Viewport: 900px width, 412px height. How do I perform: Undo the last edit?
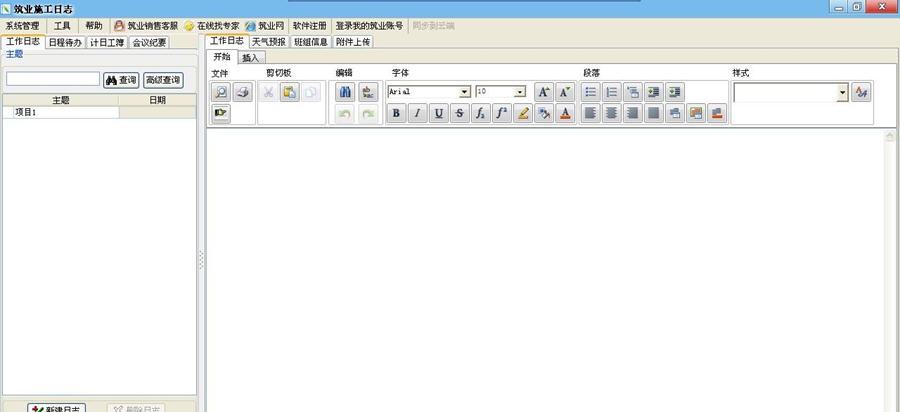[x=345, y=114]
